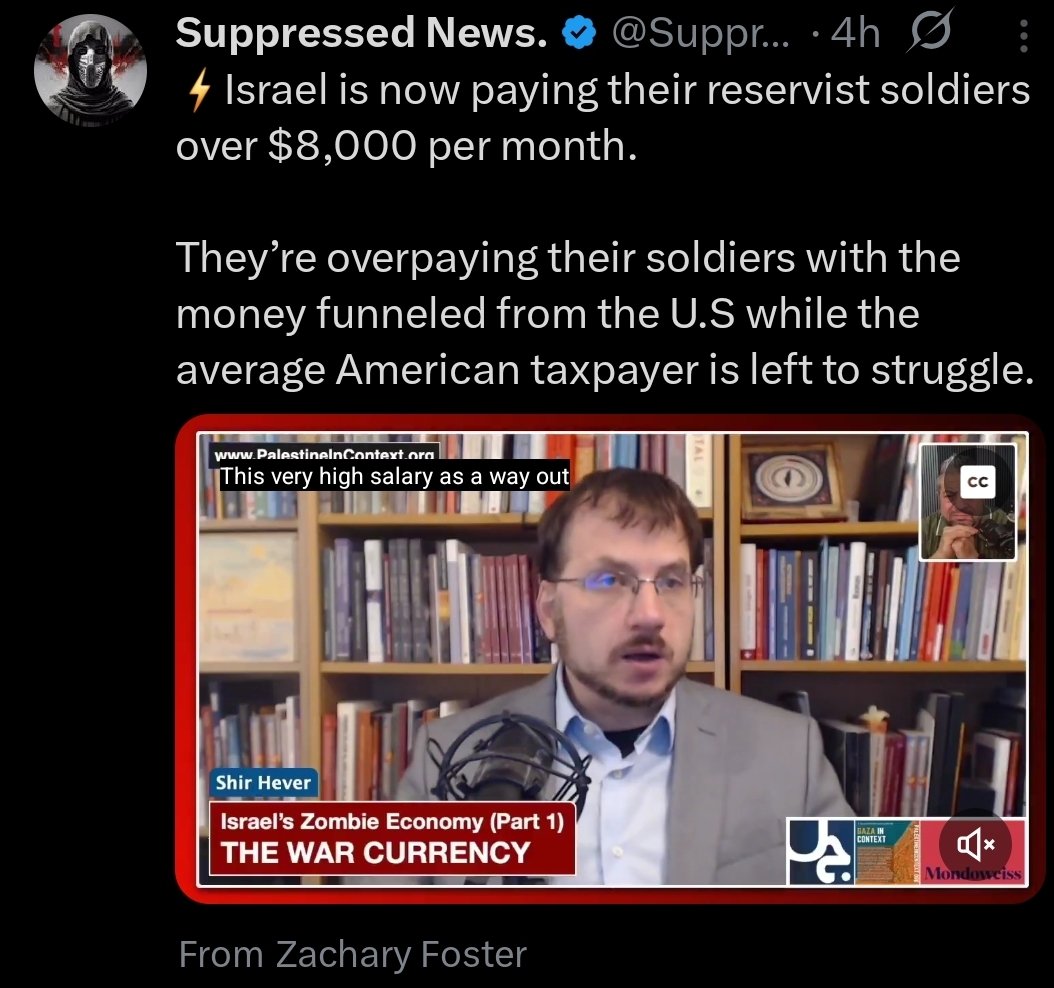Click the PalestineInContext.org watermark
The image size is (1054, 988).
point(325,453)
